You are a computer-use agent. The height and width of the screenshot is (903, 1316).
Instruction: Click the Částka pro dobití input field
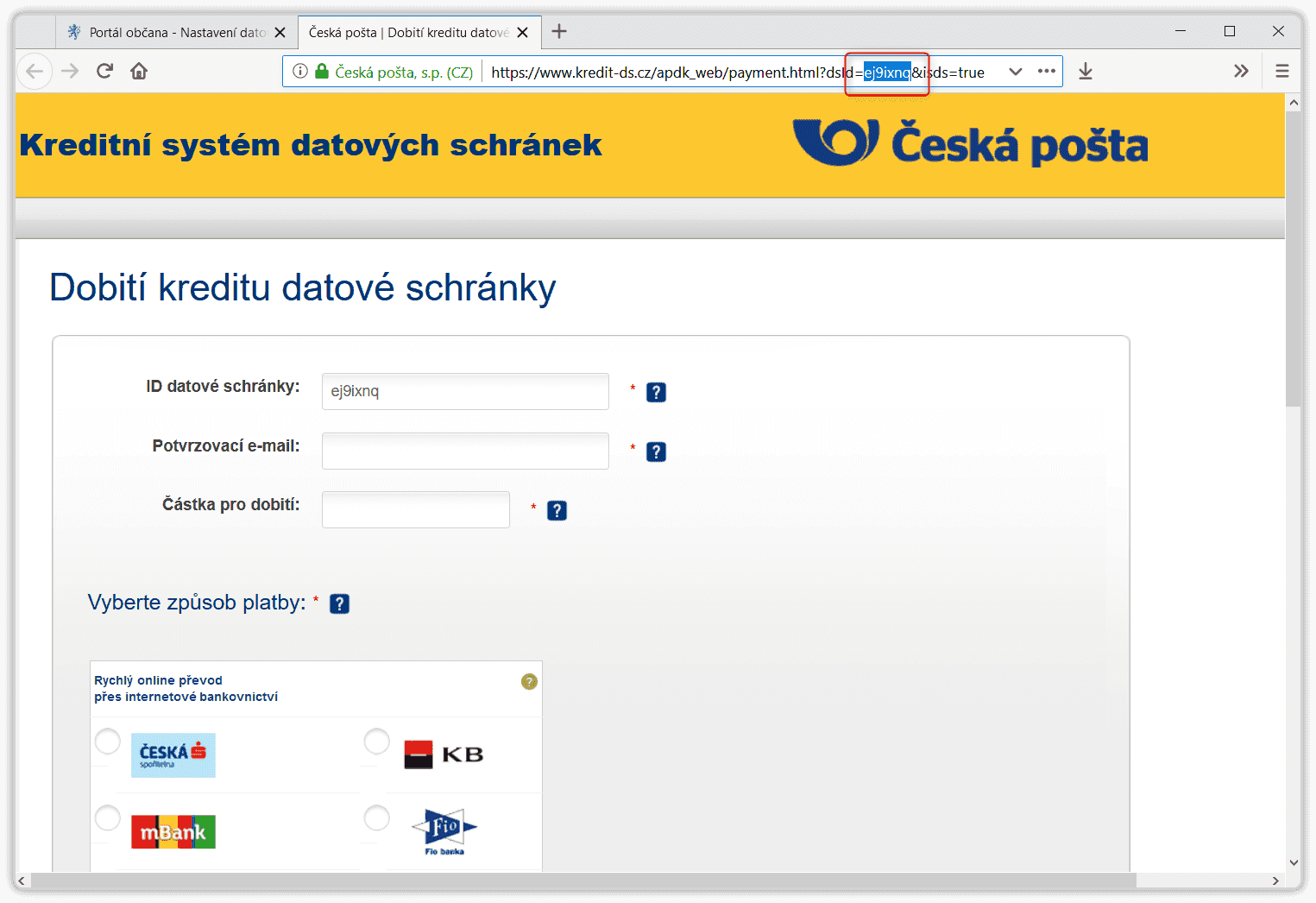[416, 509]
